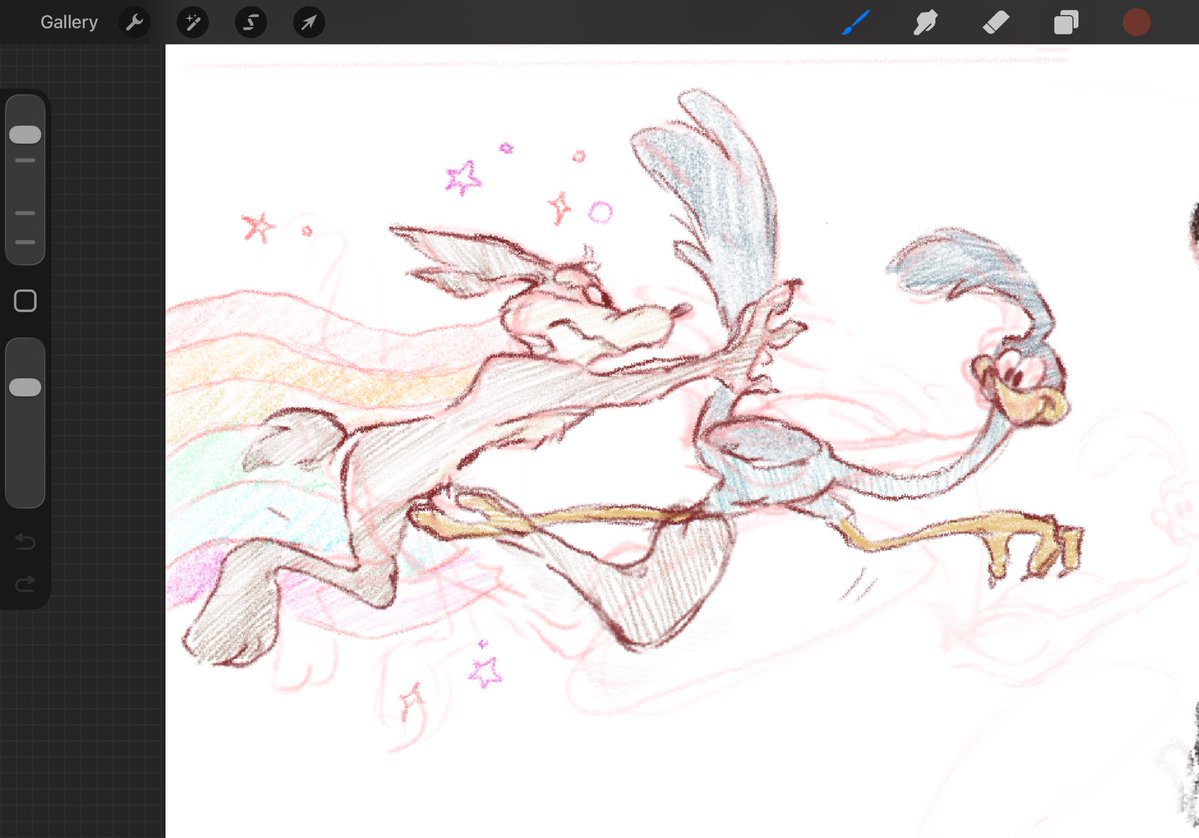Open the Actions wrench menu

click(x=135, y=22)
